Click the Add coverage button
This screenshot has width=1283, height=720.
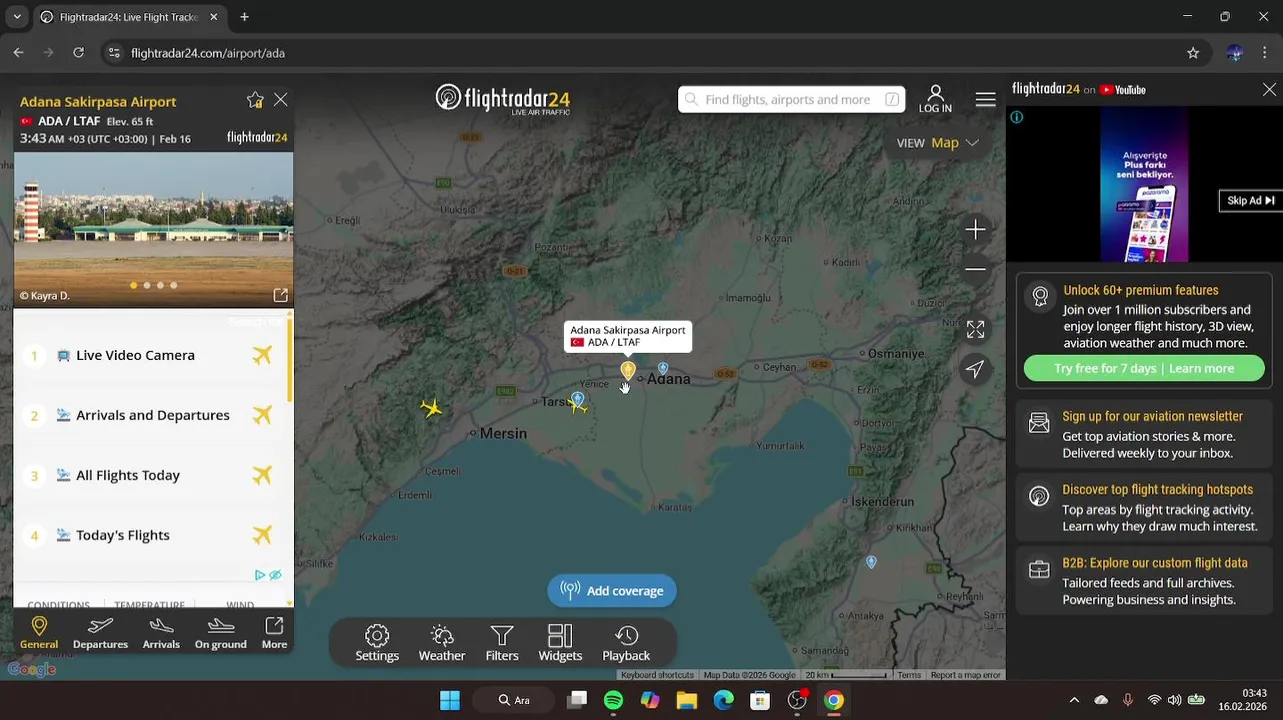point(612,591)
